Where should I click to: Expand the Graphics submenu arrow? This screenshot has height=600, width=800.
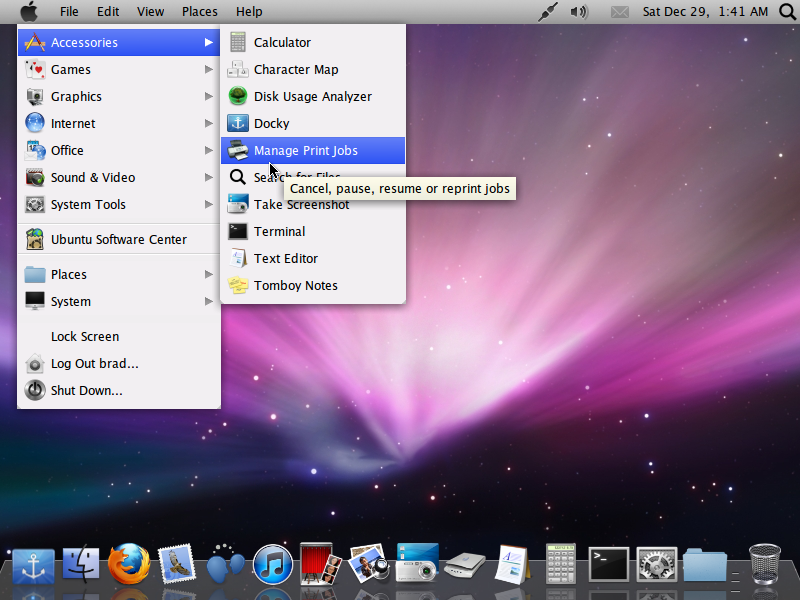pyautogui.click(x=209, y=96)
